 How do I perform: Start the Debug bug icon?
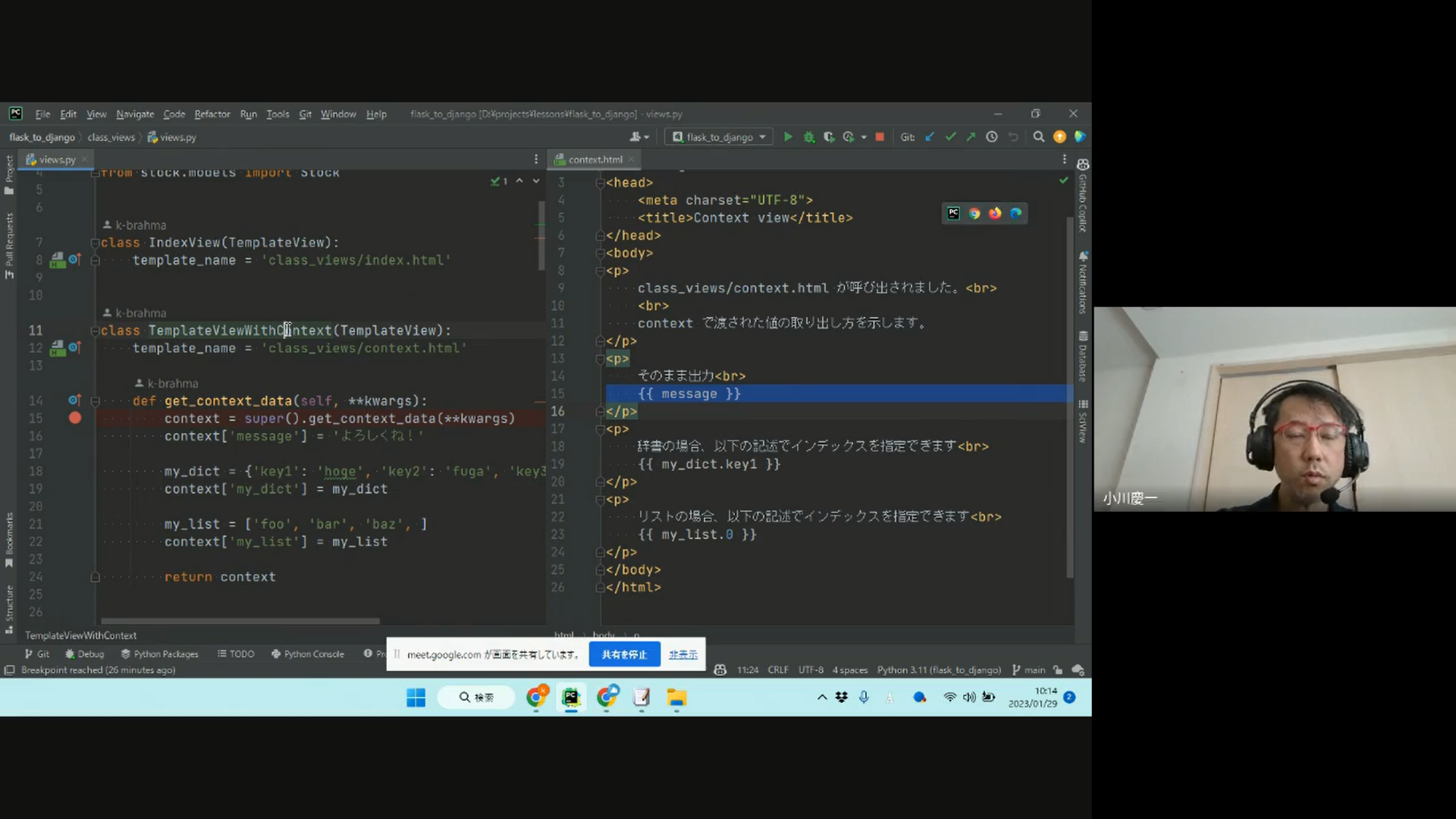click(x=809, y=137)
